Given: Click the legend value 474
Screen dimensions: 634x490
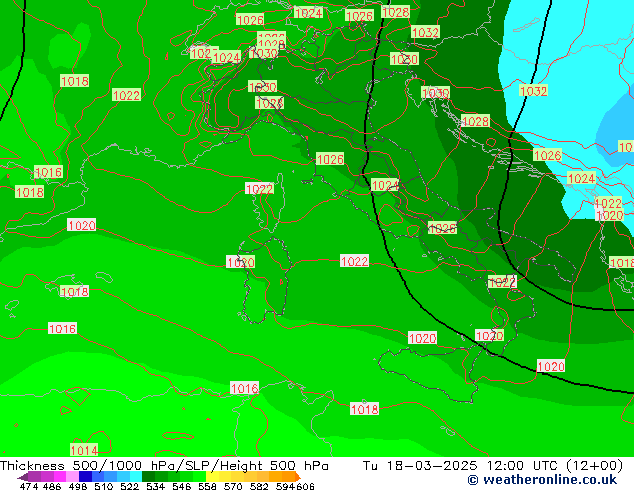Looking at the screenshot, I should [x=29, y=486].
